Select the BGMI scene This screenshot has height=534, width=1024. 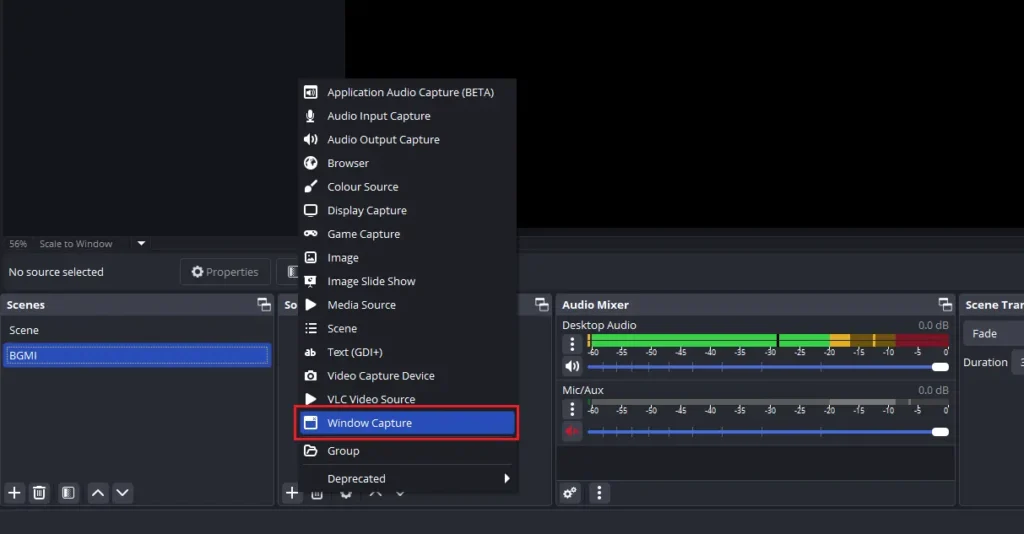(x=136, y=355)
